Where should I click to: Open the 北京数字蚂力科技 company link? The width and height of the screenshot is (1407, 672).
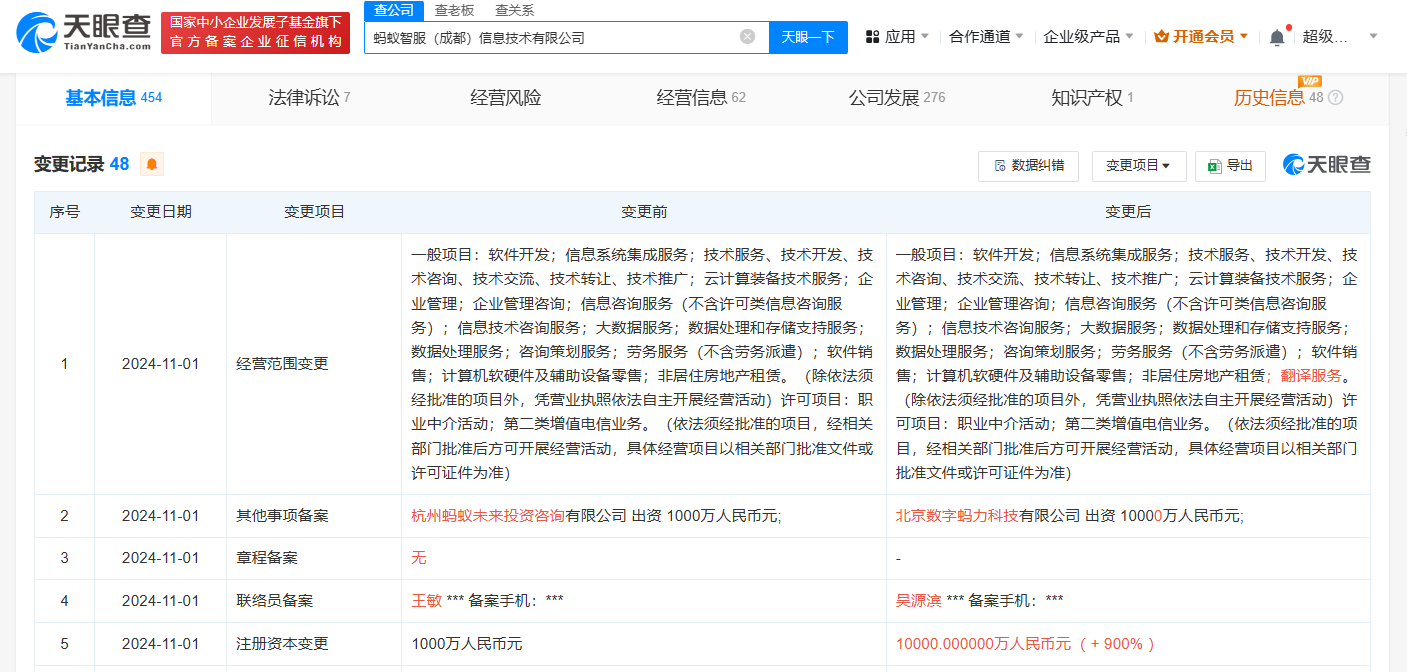[x=957, y=516]
